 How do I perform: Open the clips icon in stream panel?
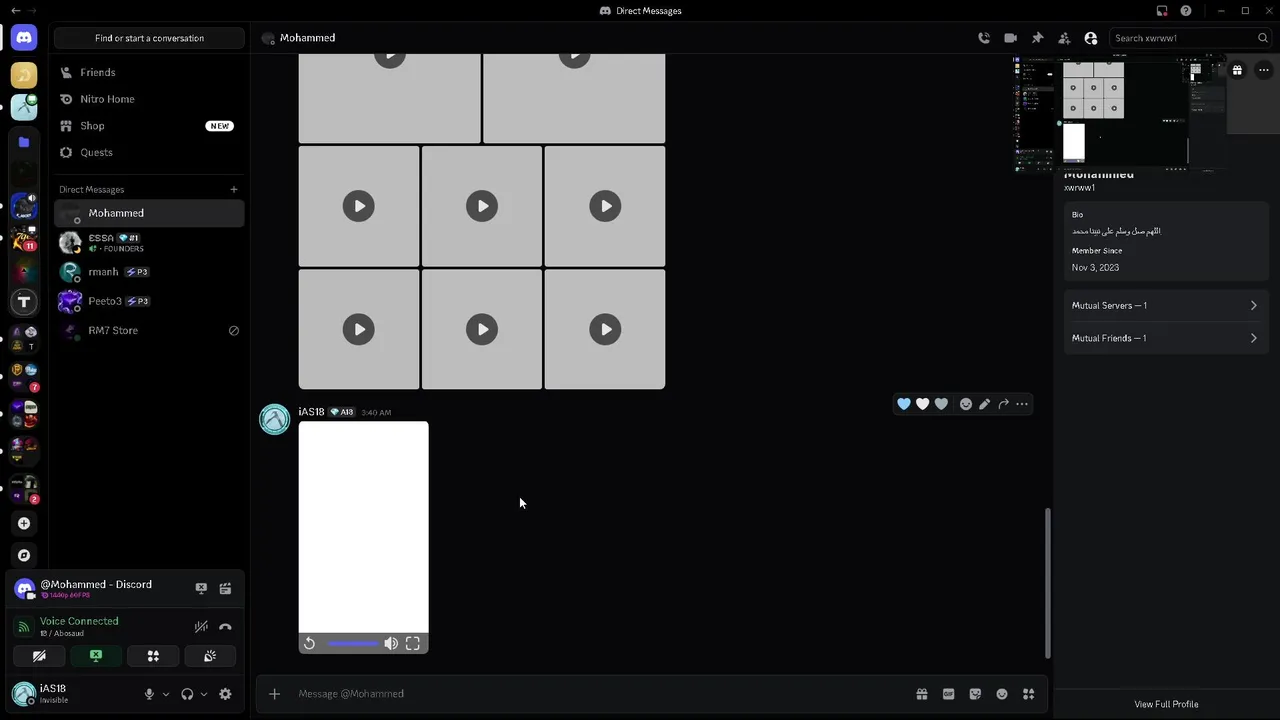225,589
